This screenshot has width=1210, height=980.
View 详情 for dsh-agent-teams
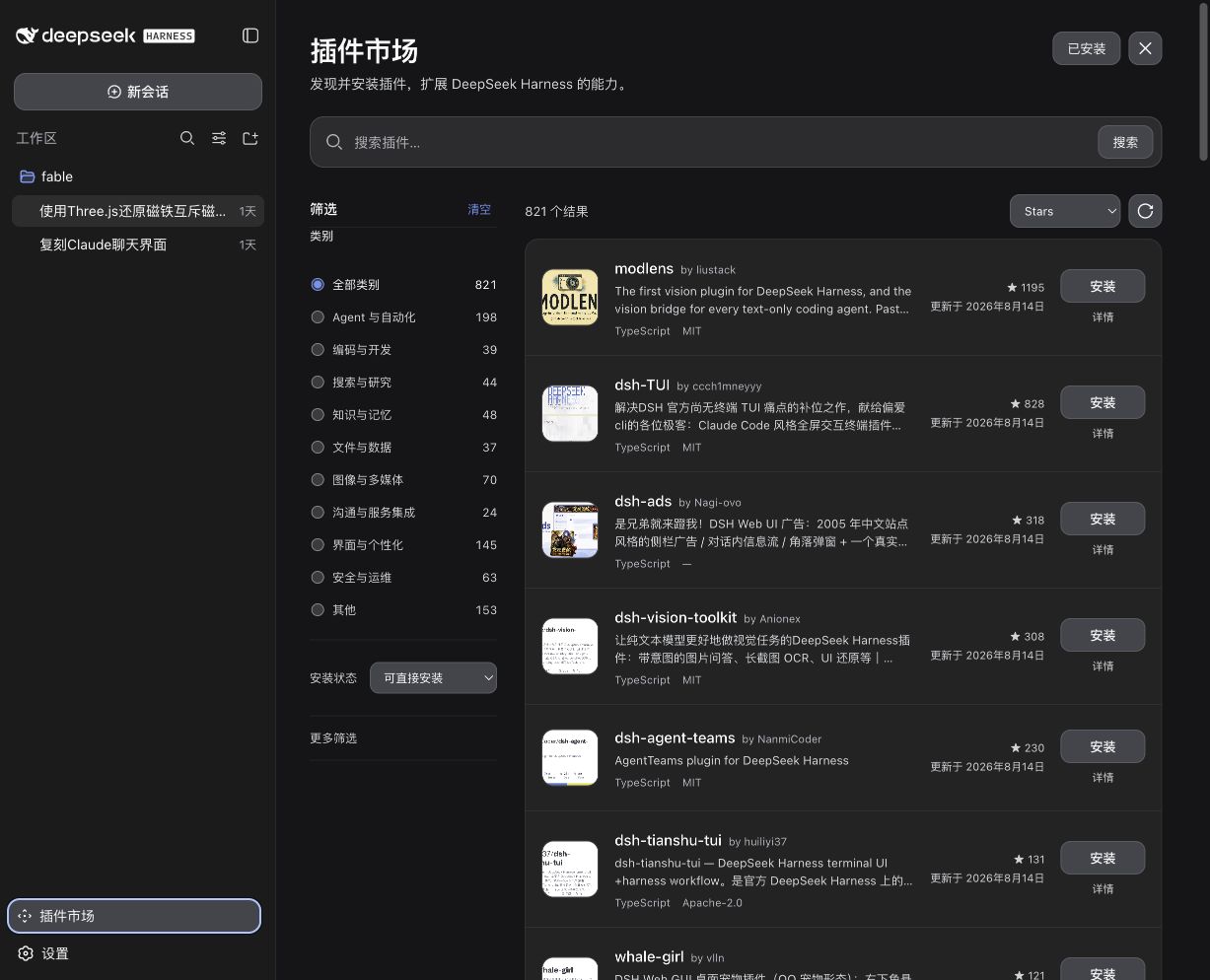coord(1103,778)
